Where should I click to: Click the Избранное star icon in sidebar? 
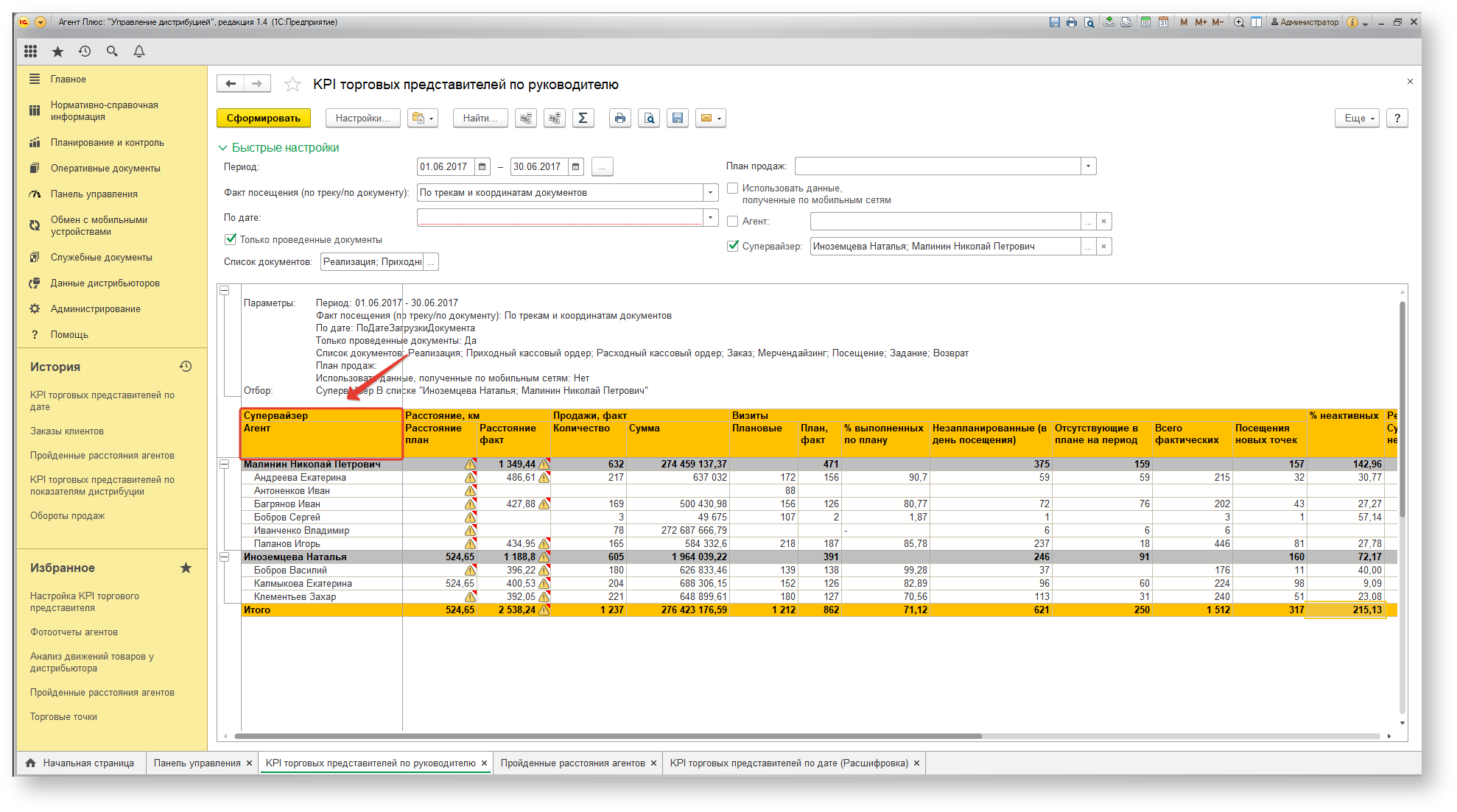pyautogui.click(x=186, y=568)
